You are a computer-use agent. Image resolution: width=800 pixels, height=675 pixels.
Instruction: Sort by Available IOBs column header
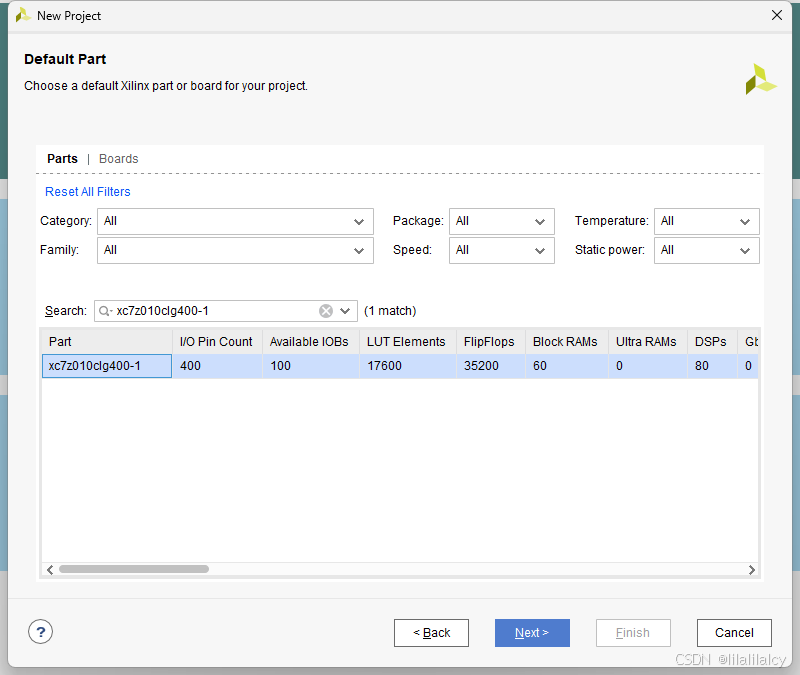tap(311, 341)
